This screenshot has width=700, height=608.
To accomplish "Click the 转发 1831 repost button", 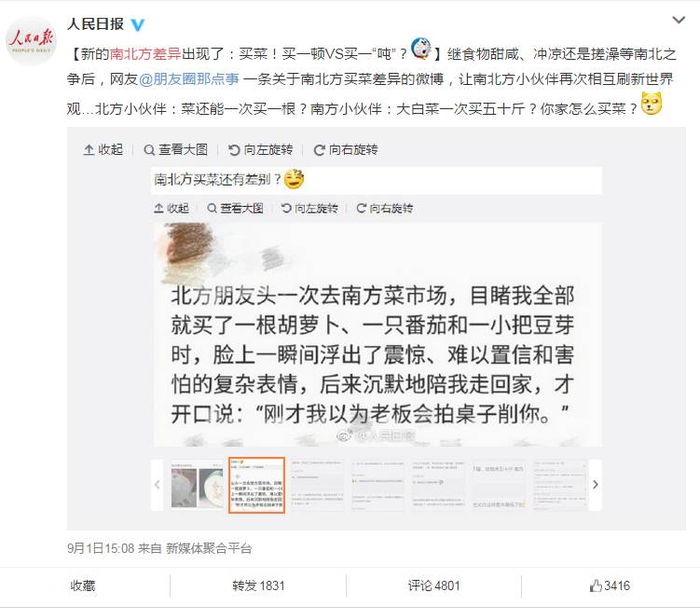I will 258,586.
